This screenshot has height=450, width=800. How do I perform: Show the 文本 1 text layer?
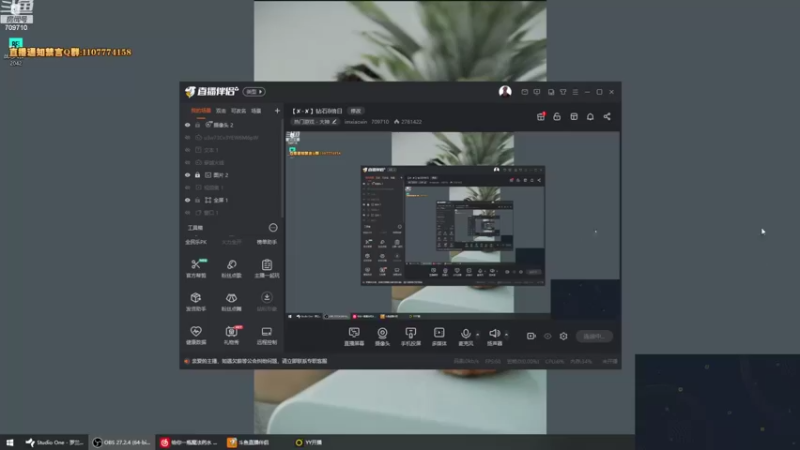(187, 150)
